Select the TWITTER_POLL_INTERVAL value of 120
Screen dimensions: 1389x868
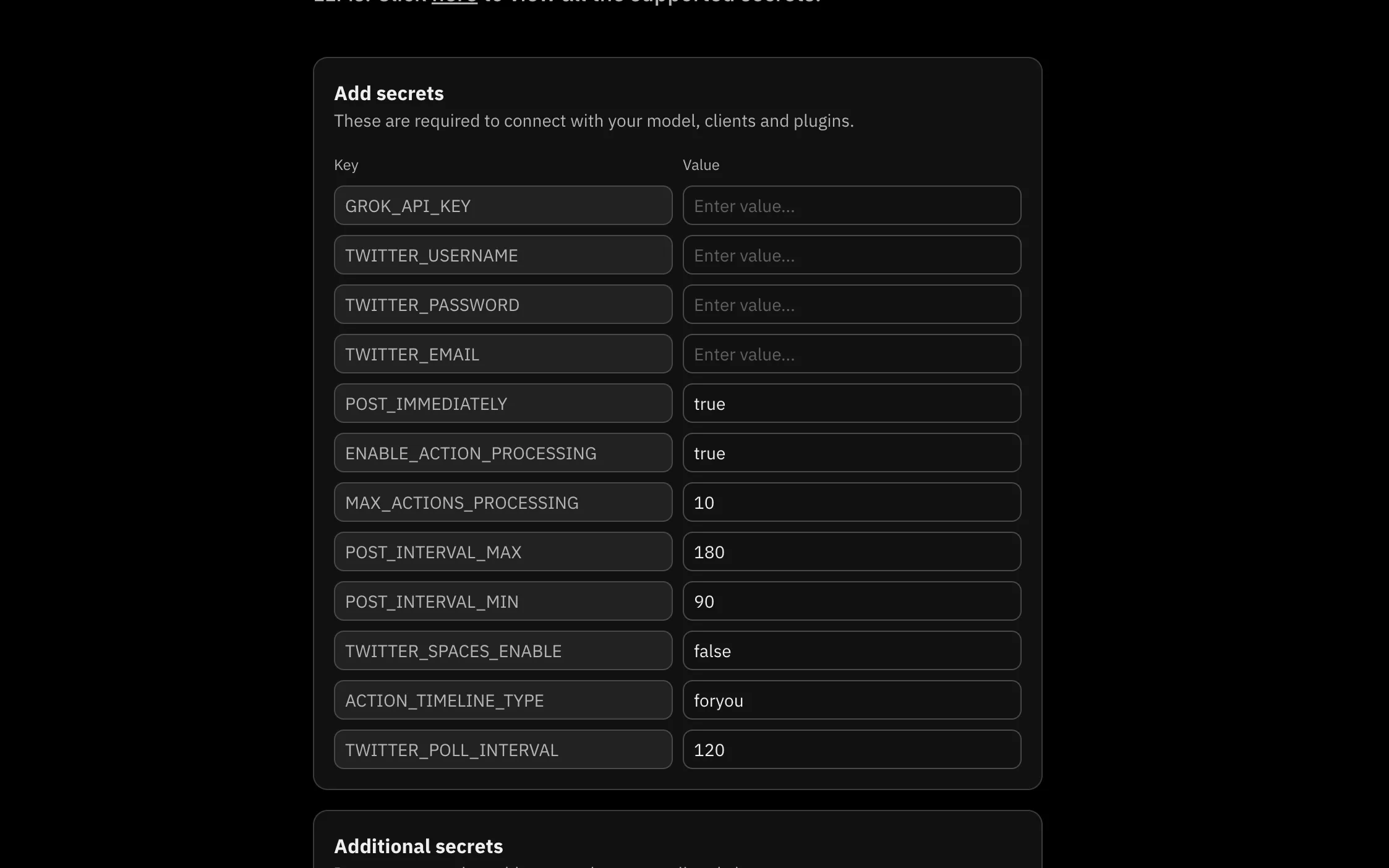coord(851,749)
